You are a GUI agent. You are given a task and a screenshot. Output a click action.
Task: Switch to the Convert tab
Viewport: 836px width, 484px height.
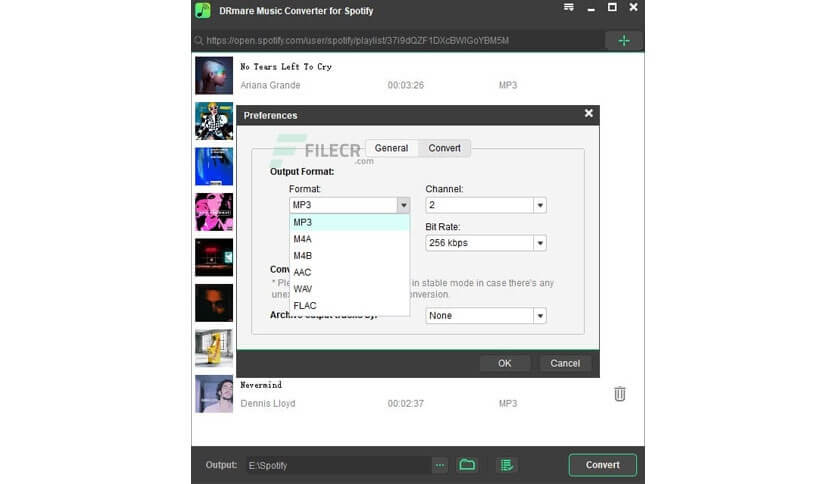(x=444, y=148)
